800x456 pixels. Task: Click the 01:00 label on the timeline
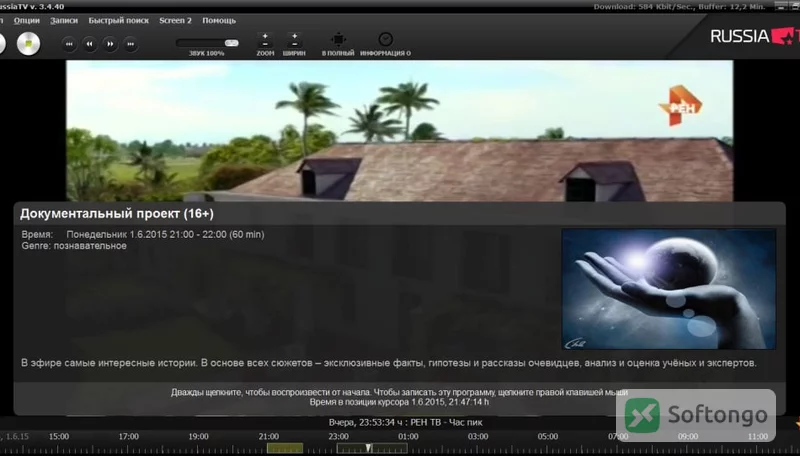pyautogui.click(x=408, y=437)
